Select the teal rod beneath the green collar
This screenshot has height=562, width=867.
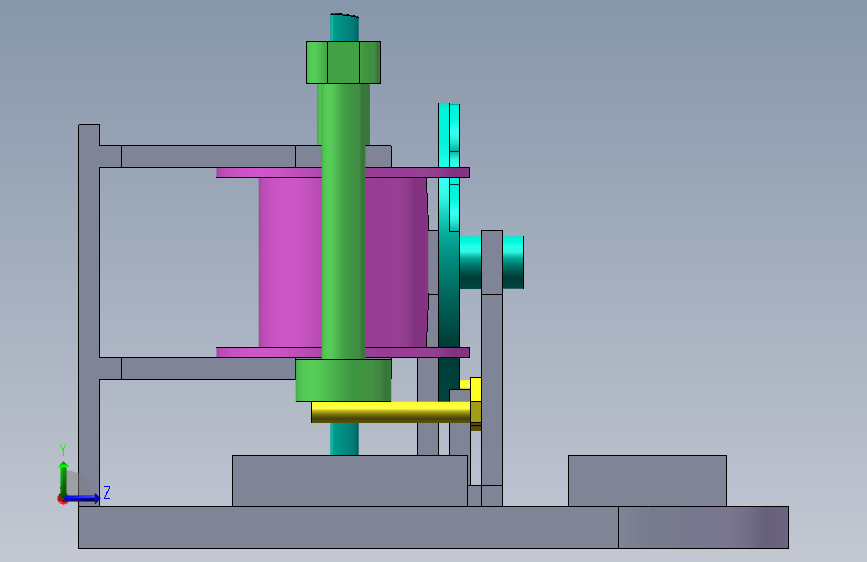pos(344,439)
